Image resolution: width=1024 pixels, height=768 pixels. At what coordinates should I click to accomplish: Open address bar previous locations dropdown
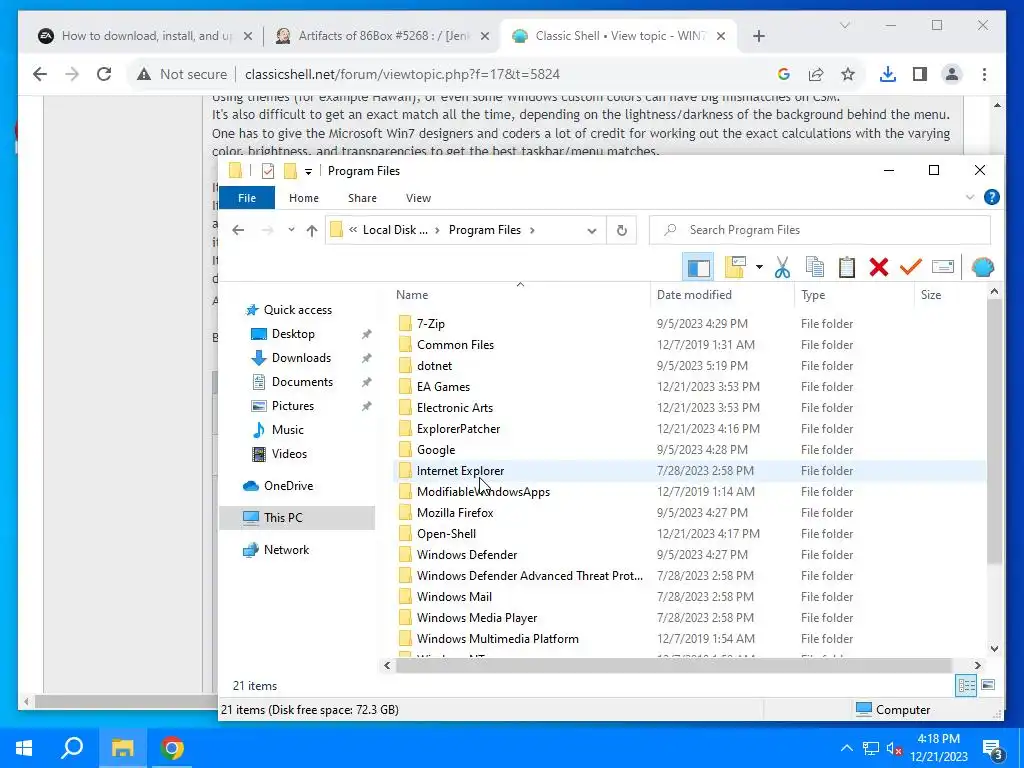tap(592, 231)
